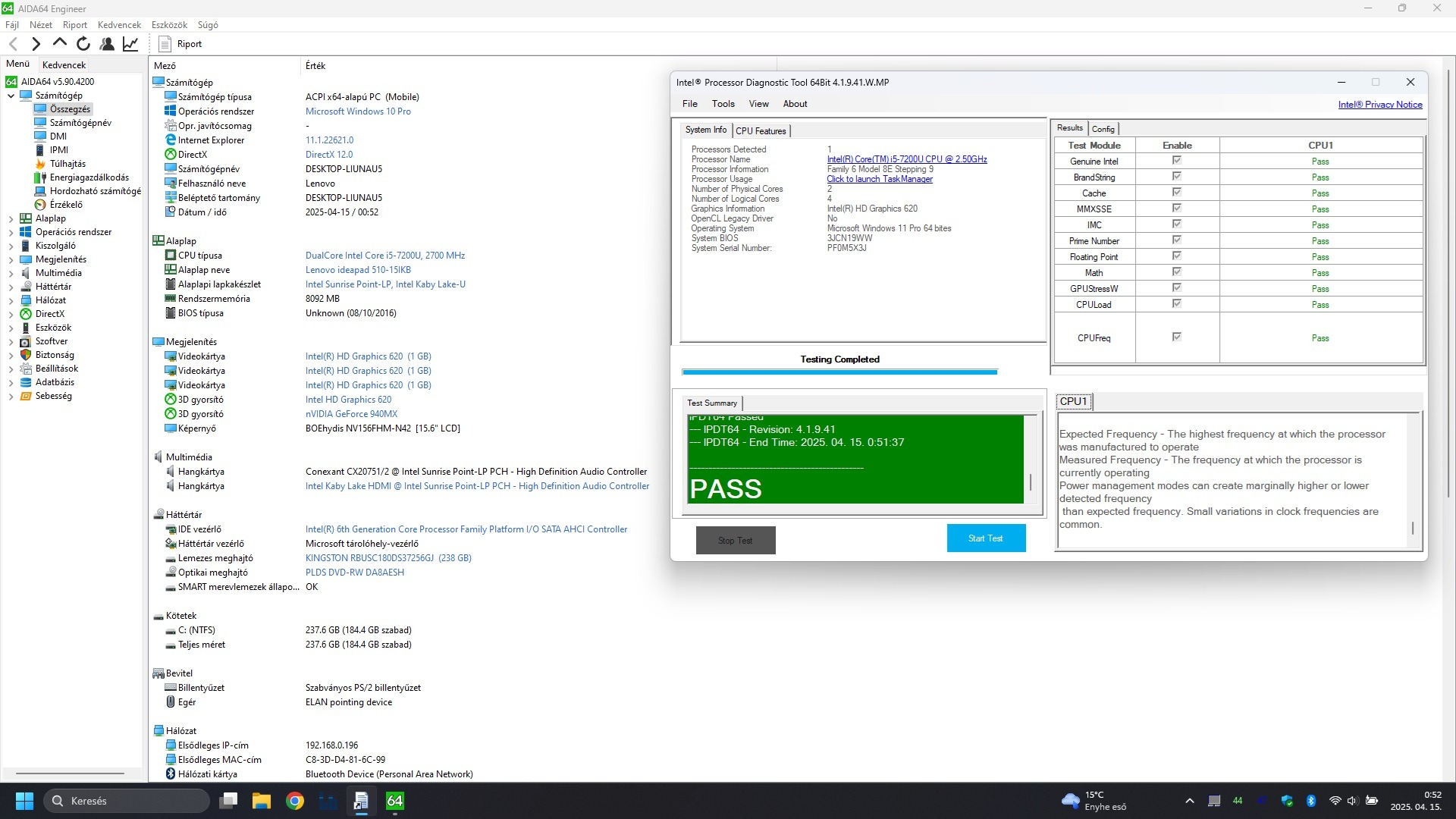Screen dimensions: 1456x819
Task: Switch to the Config tab
Action: (1103, 129)
